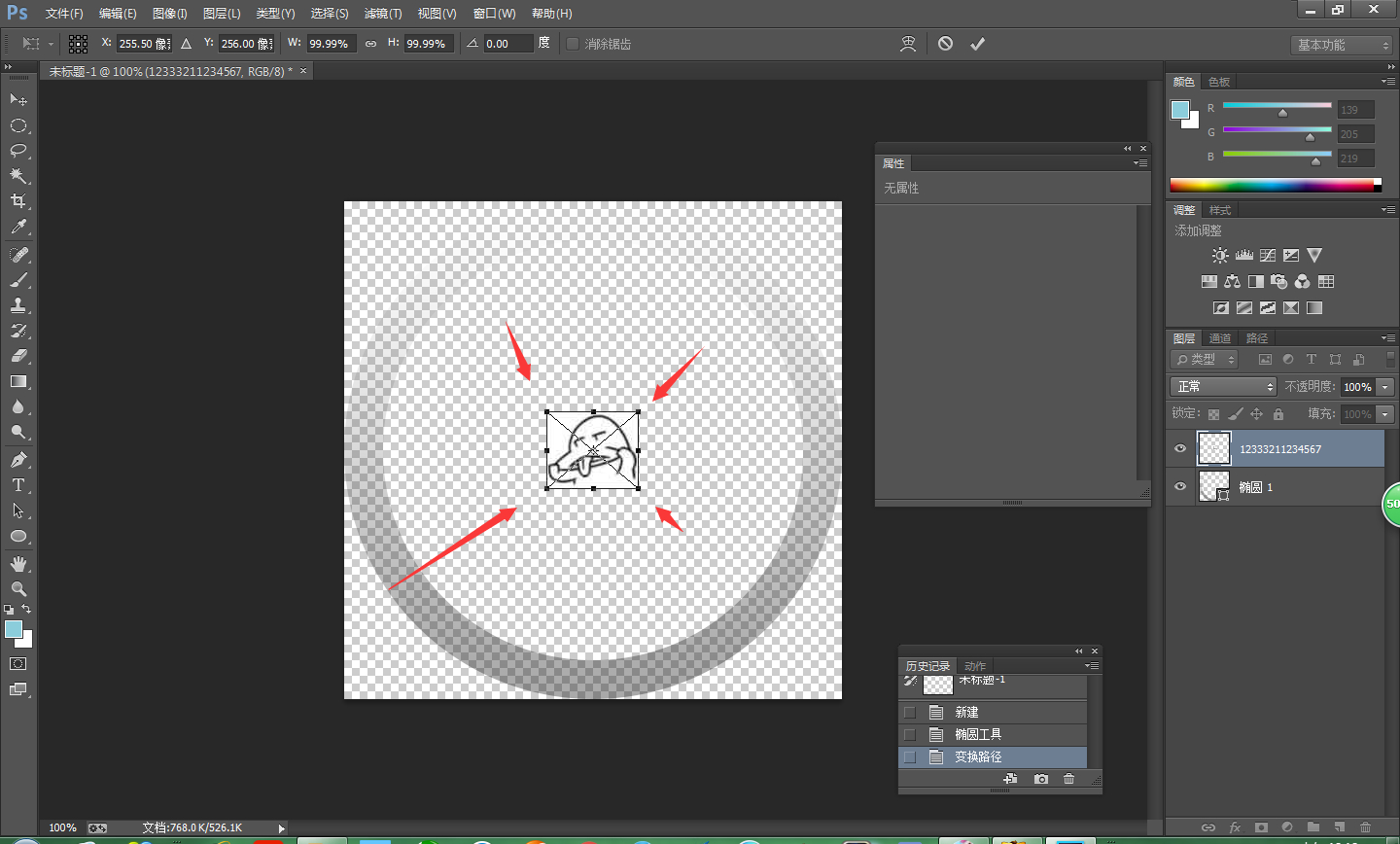Cancel transform with the circle-slash icon
This screenshot has width=1400, height=844.
[x=945, y=44]
